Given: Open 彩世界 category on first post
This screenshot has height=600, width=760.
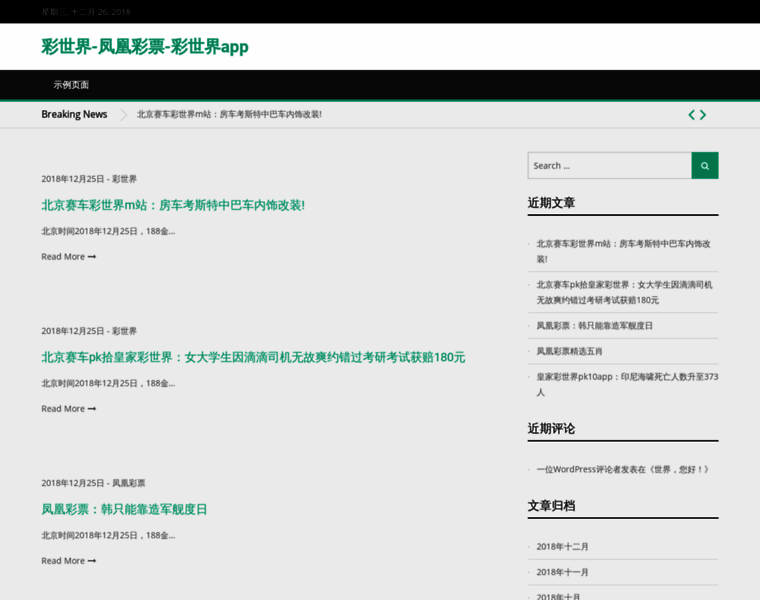Looking at the screenshot, I should point(125,179).
